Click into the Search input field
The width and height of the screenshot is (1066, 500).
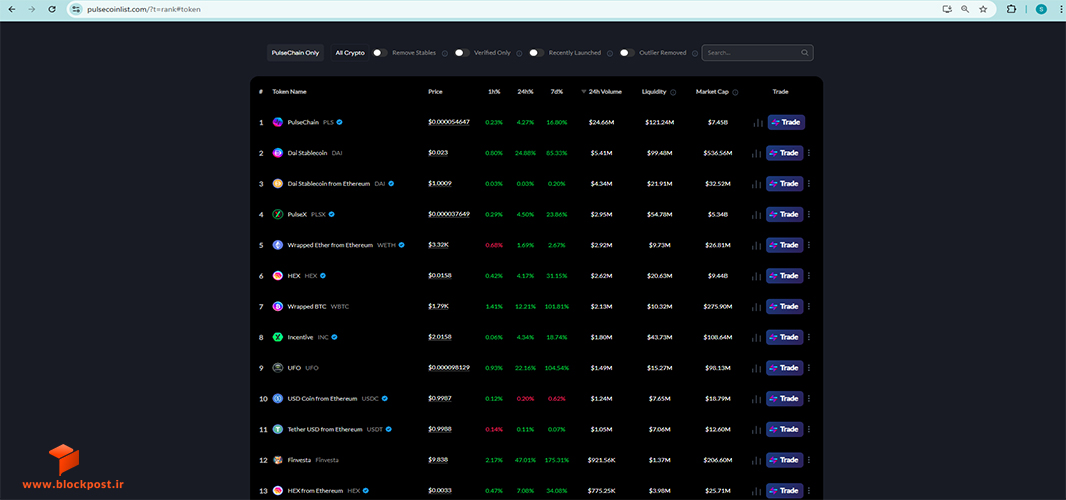pos(752,52)
